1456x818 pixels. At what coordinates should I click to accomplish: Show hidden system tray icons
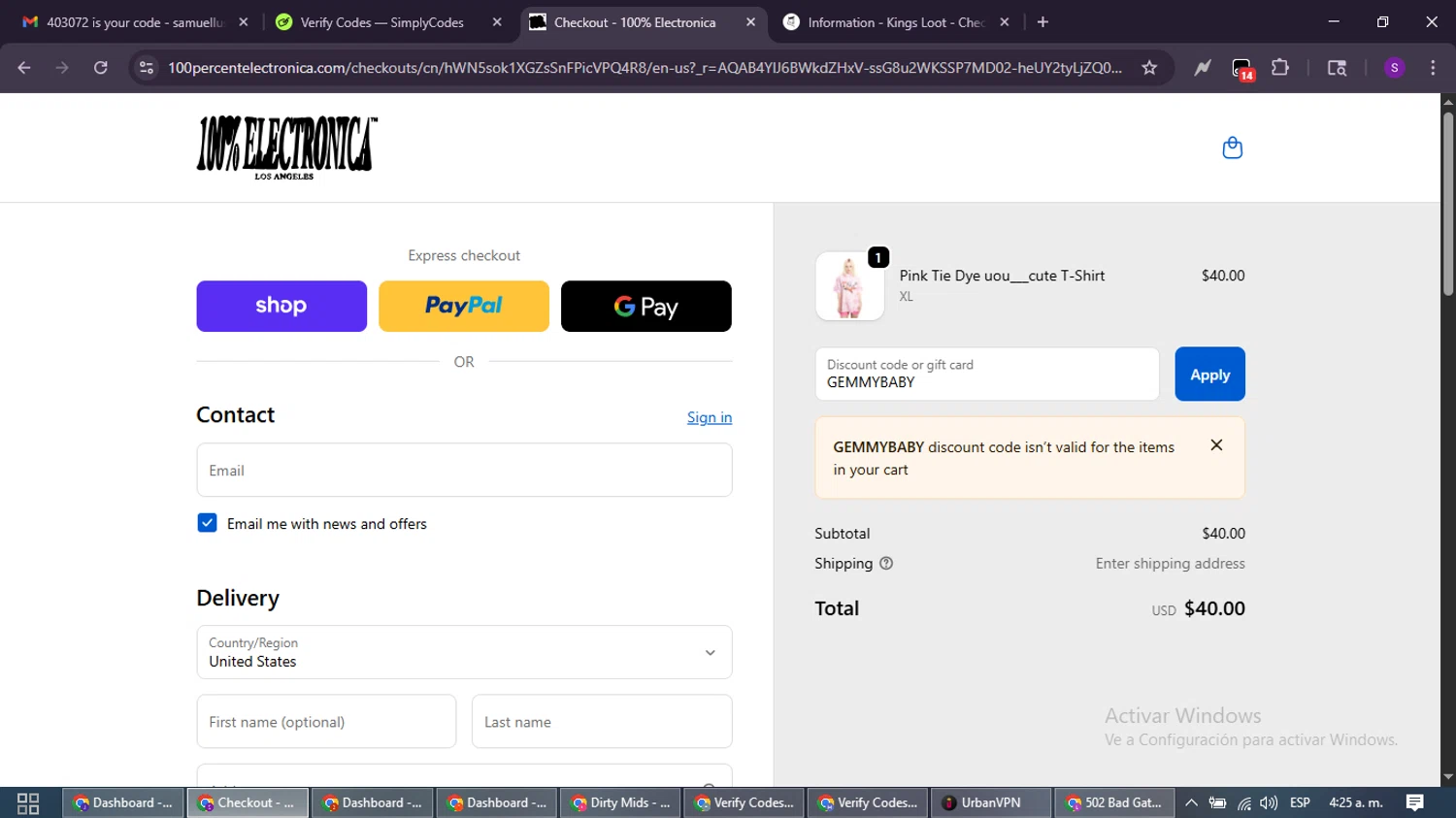[1191, 803]
